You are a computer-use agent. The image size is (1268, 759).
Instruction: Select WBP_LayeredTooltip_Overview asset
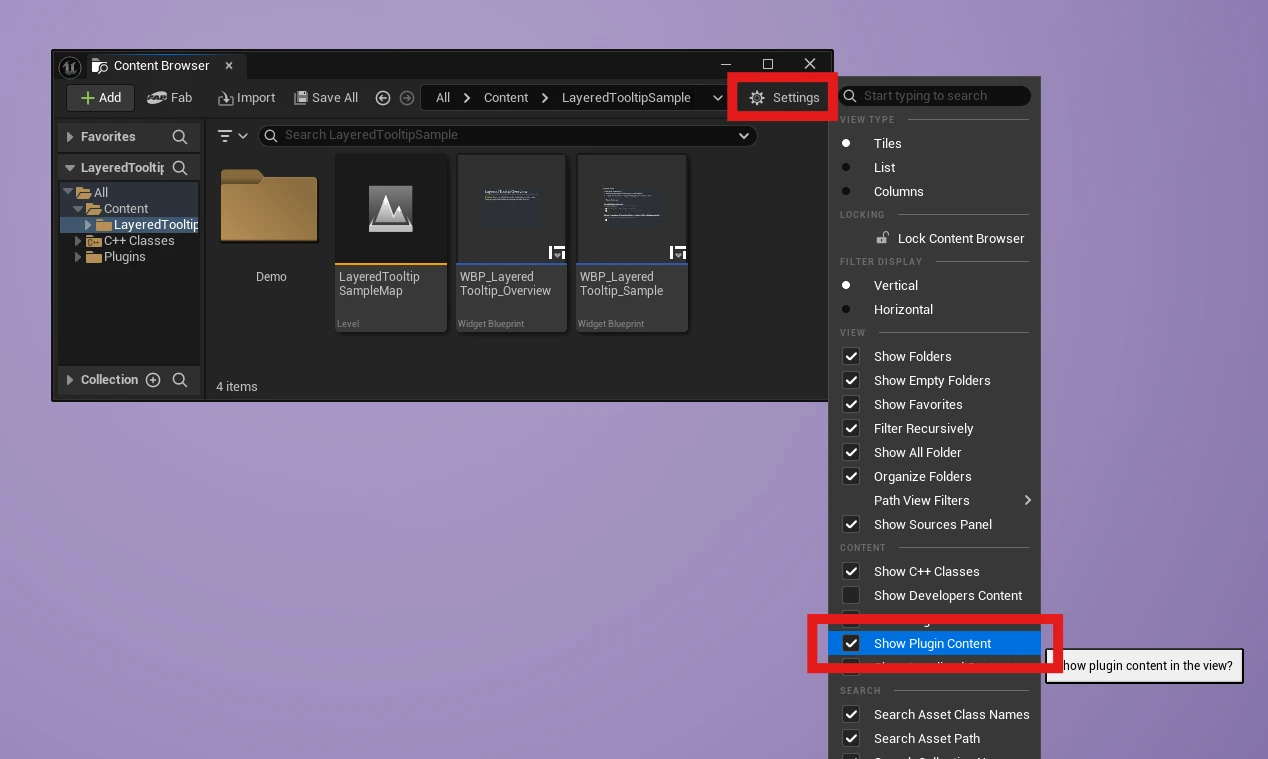coord(511,243)
